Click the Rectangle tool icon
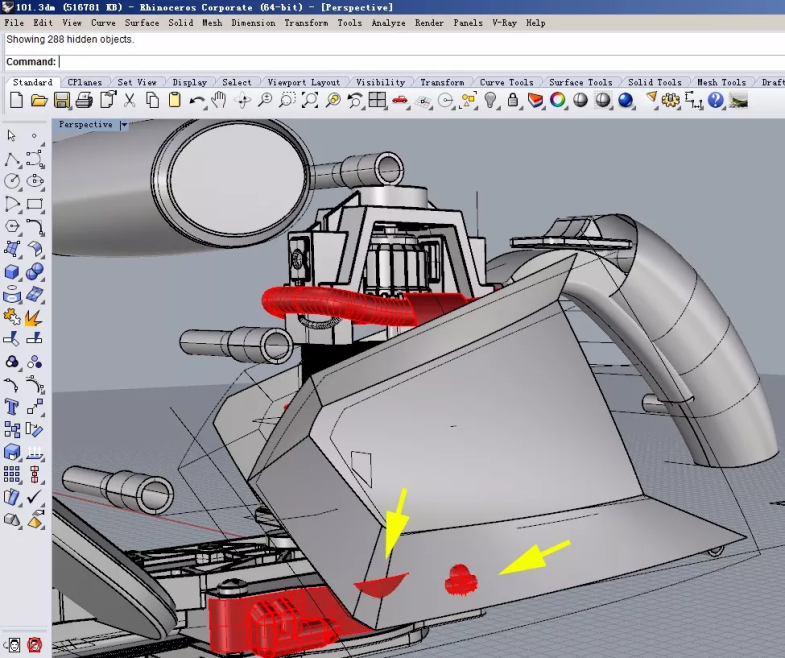The height and width of the screenshot is (658, 785). [34, 204]
